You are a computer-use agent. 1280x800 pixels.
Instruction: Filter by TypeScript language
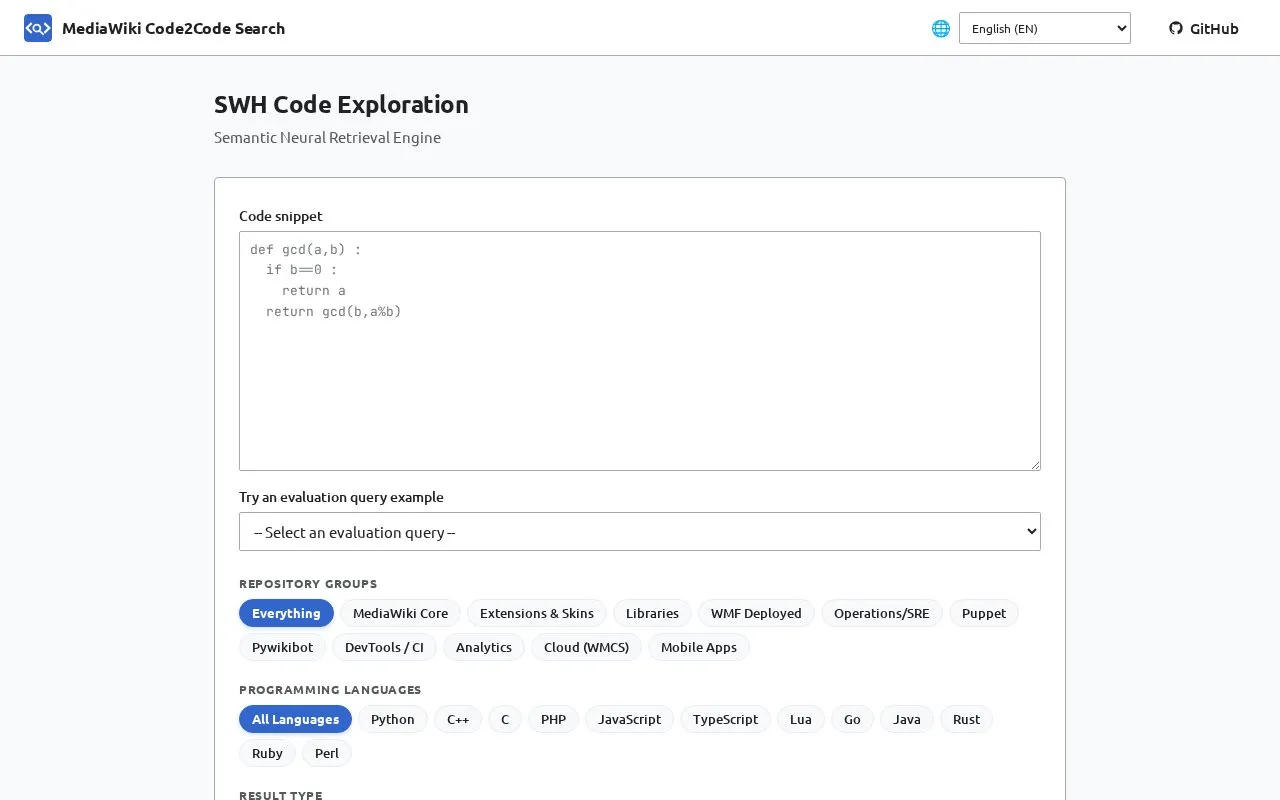coord(725,719)
